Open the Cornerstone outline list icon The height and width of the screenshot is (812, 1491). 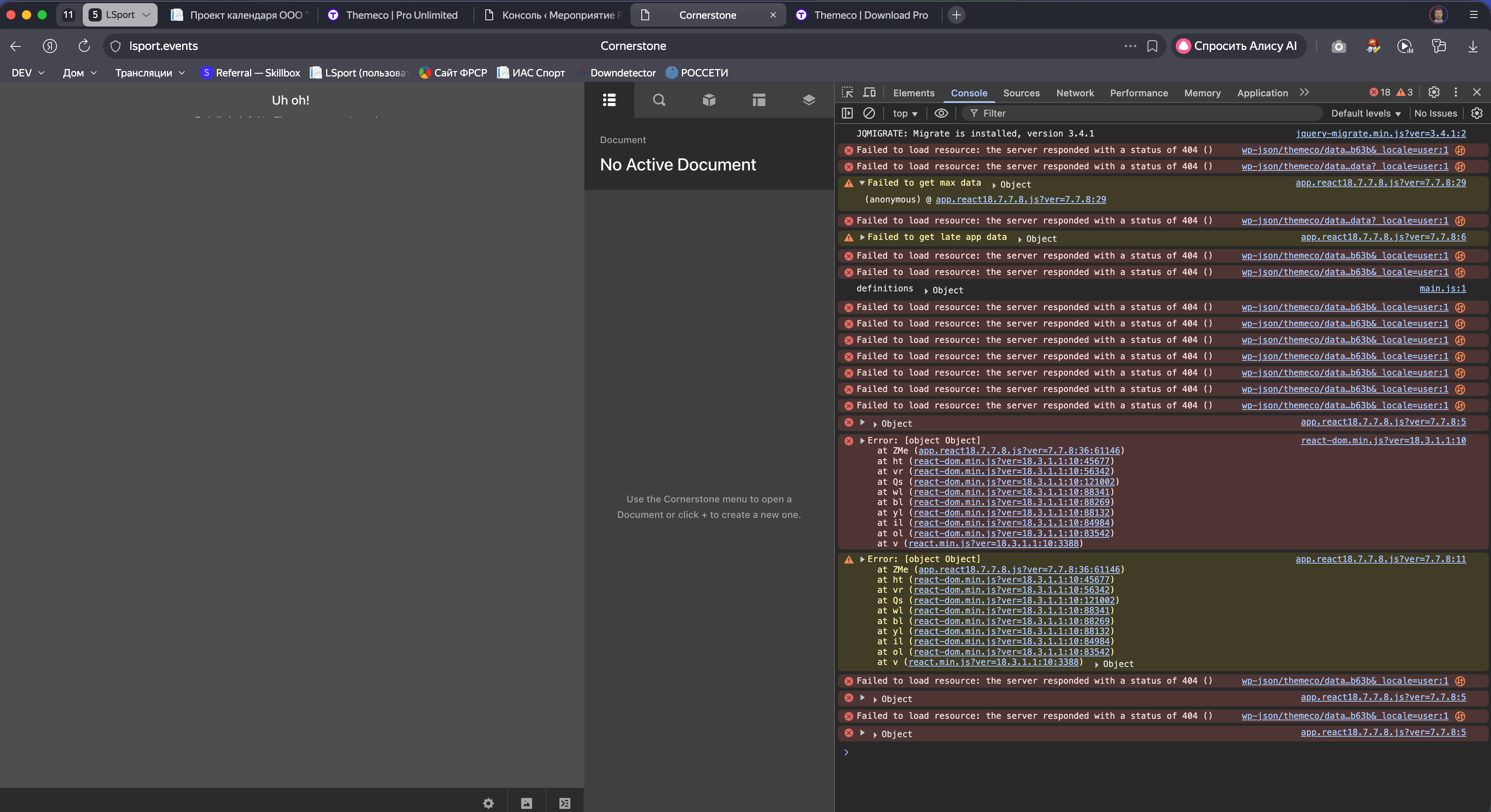609,100
